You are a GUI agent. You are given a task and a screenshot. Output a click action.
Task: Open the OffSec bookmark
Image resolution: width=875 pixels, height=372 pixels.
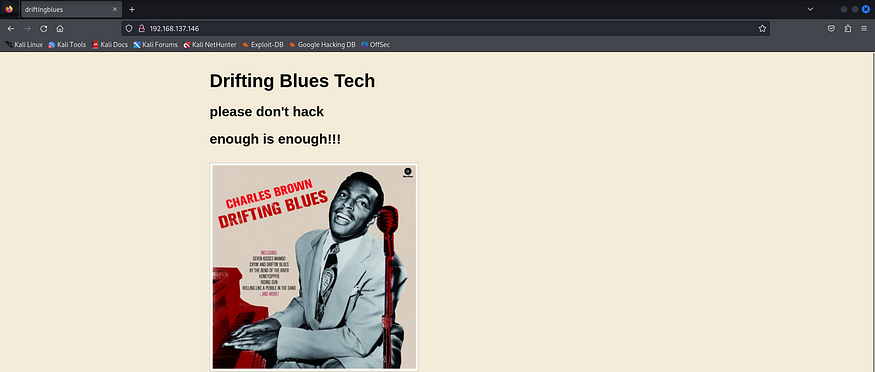(x=376, y=45)
